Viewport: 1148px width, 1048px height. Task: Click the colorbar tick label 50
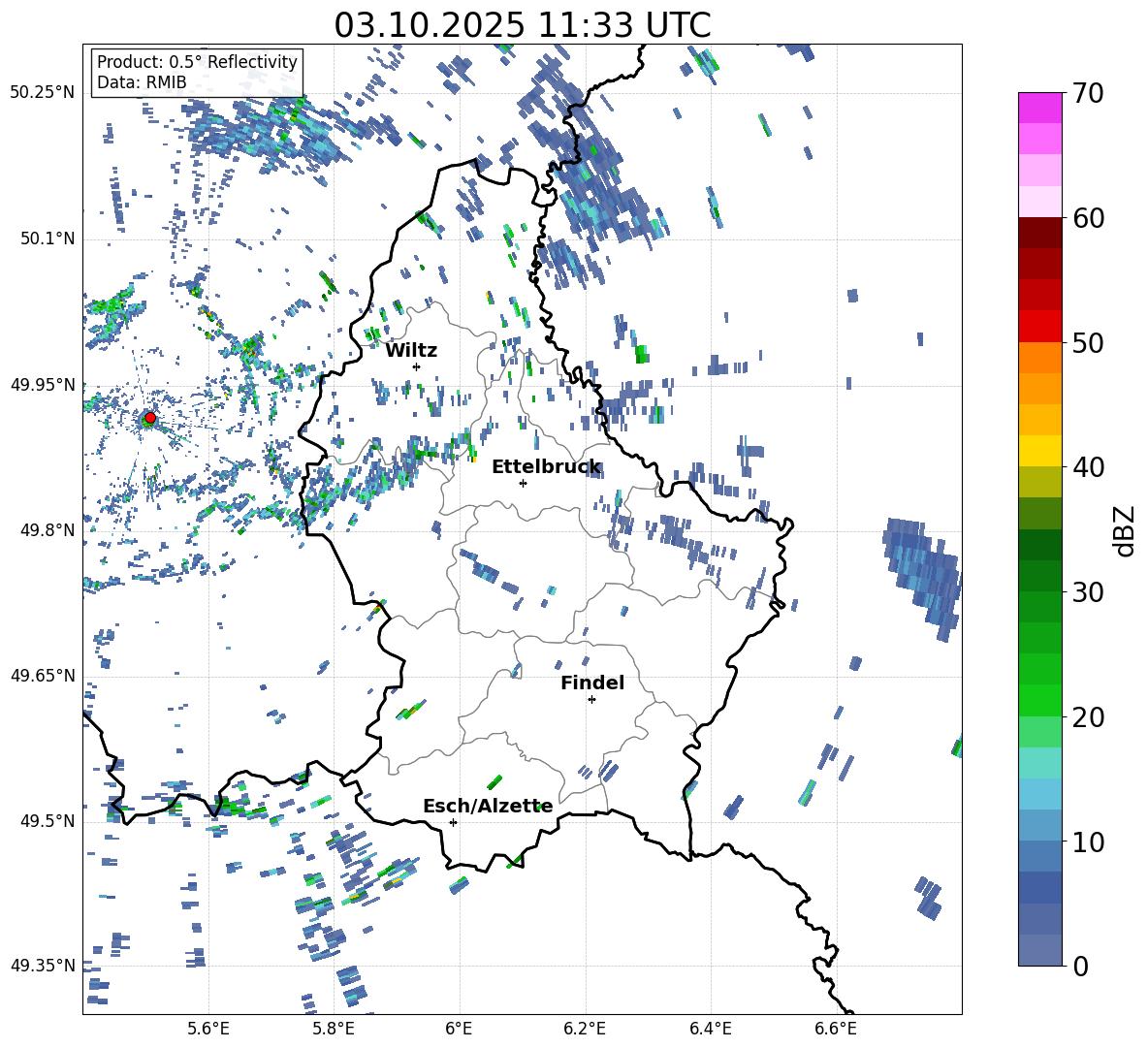coord(1088,343)
